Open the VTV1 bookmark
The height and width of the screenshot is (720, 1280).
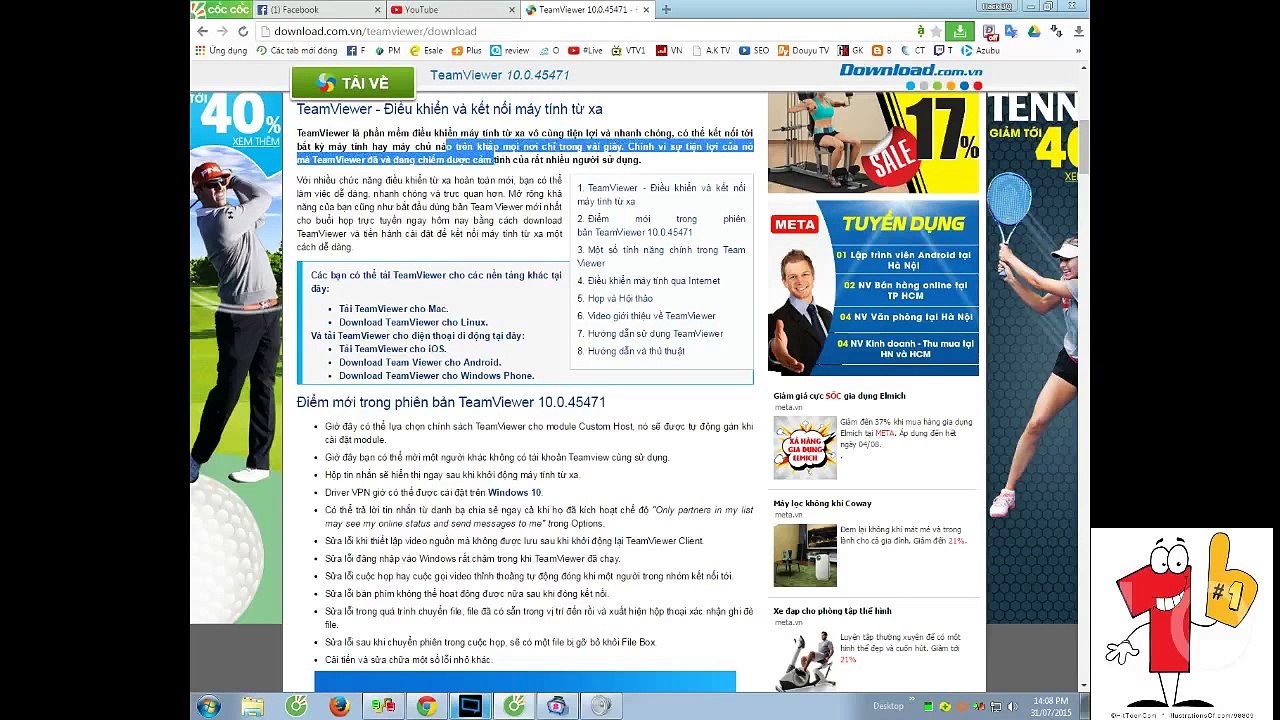629,51
